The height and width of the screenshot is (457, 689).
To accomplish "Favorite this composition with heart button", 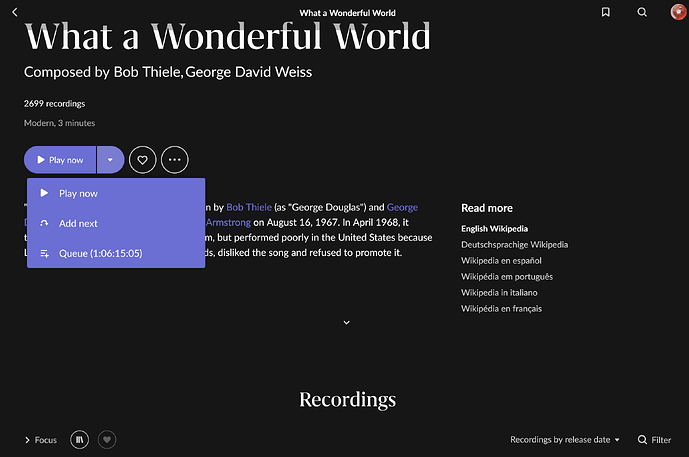I will (x=142, y=160).
